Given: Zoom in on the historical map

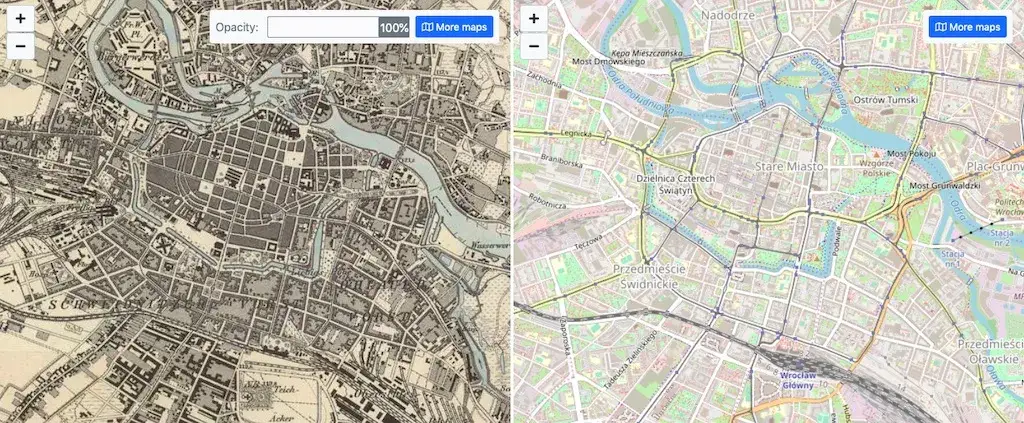Looking at the screenshot, I should (20, 18).
